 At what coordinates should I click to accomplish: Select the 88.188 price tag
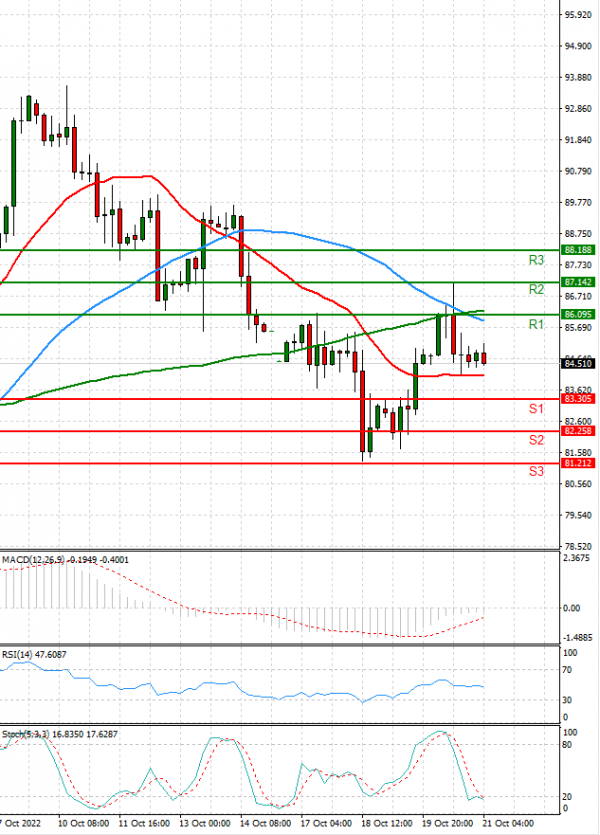coord(578,250)
